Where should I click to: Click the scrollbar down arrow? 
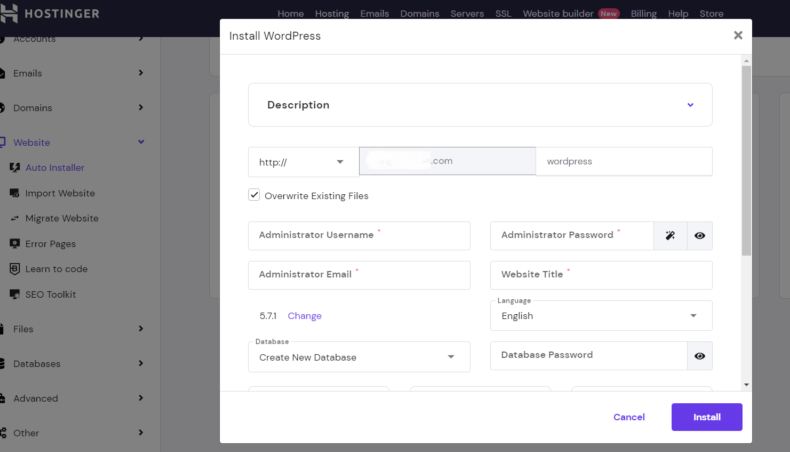746,384
